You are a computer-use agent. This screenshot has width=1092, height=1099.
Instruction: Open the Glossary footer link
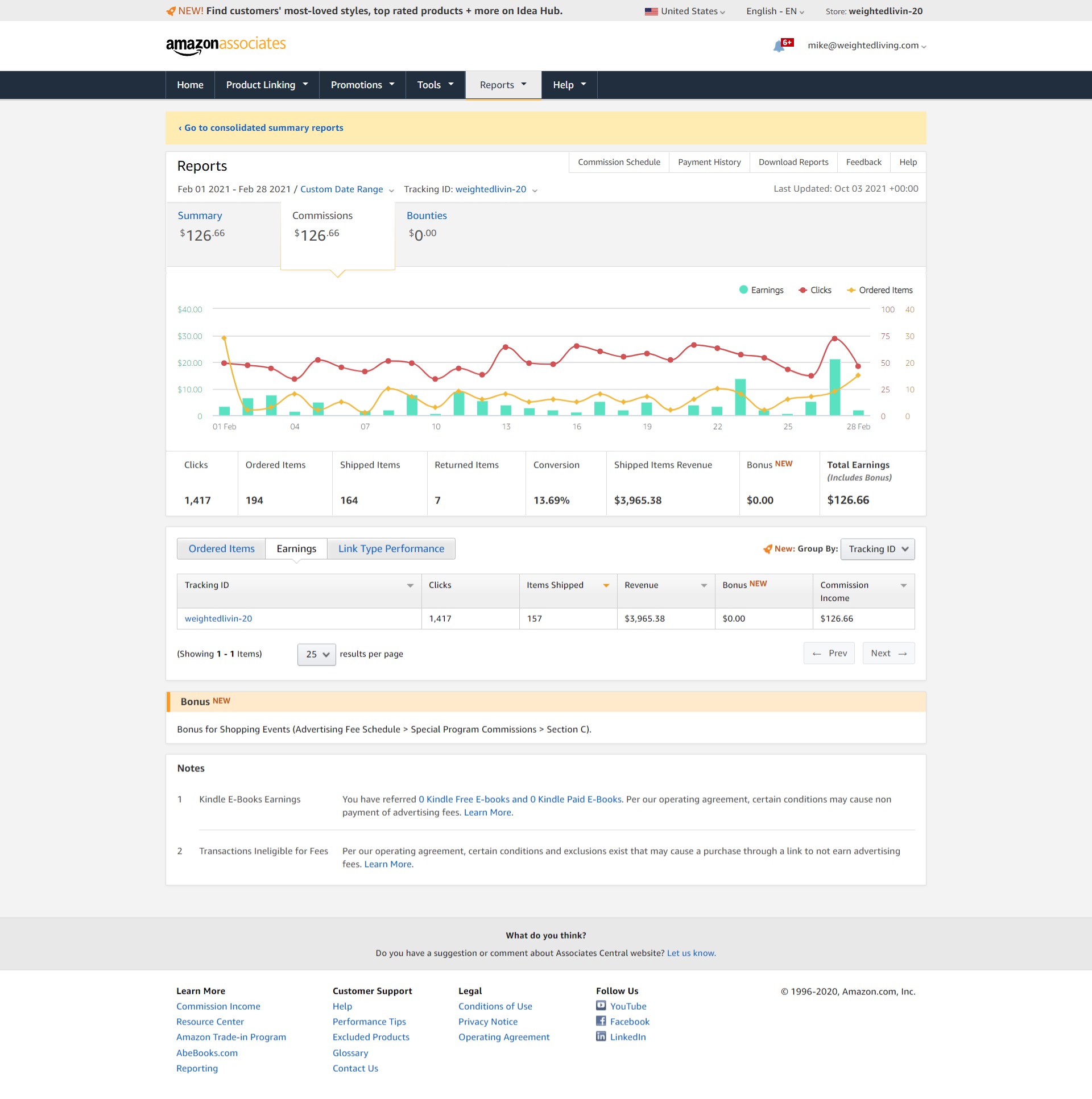coord(350,1053)
